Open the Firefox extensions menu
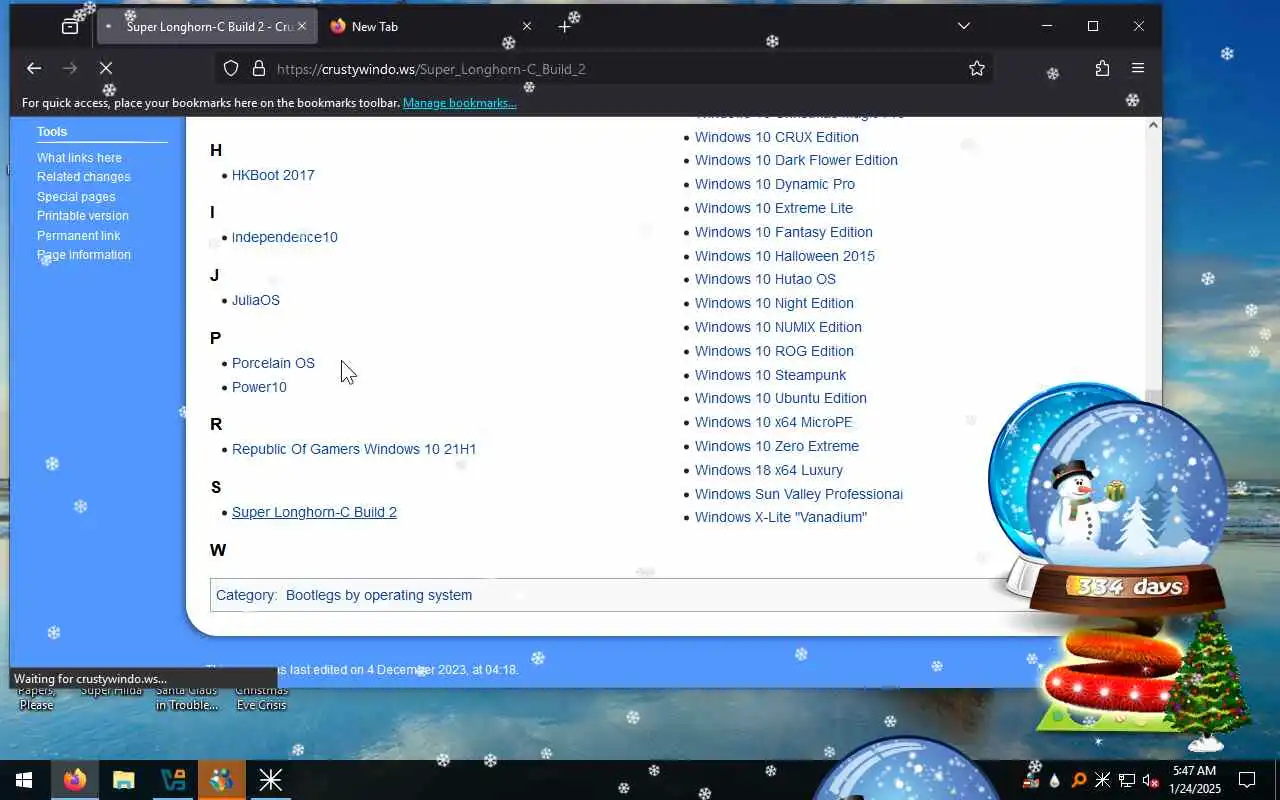 click(x=1102, y=68)
